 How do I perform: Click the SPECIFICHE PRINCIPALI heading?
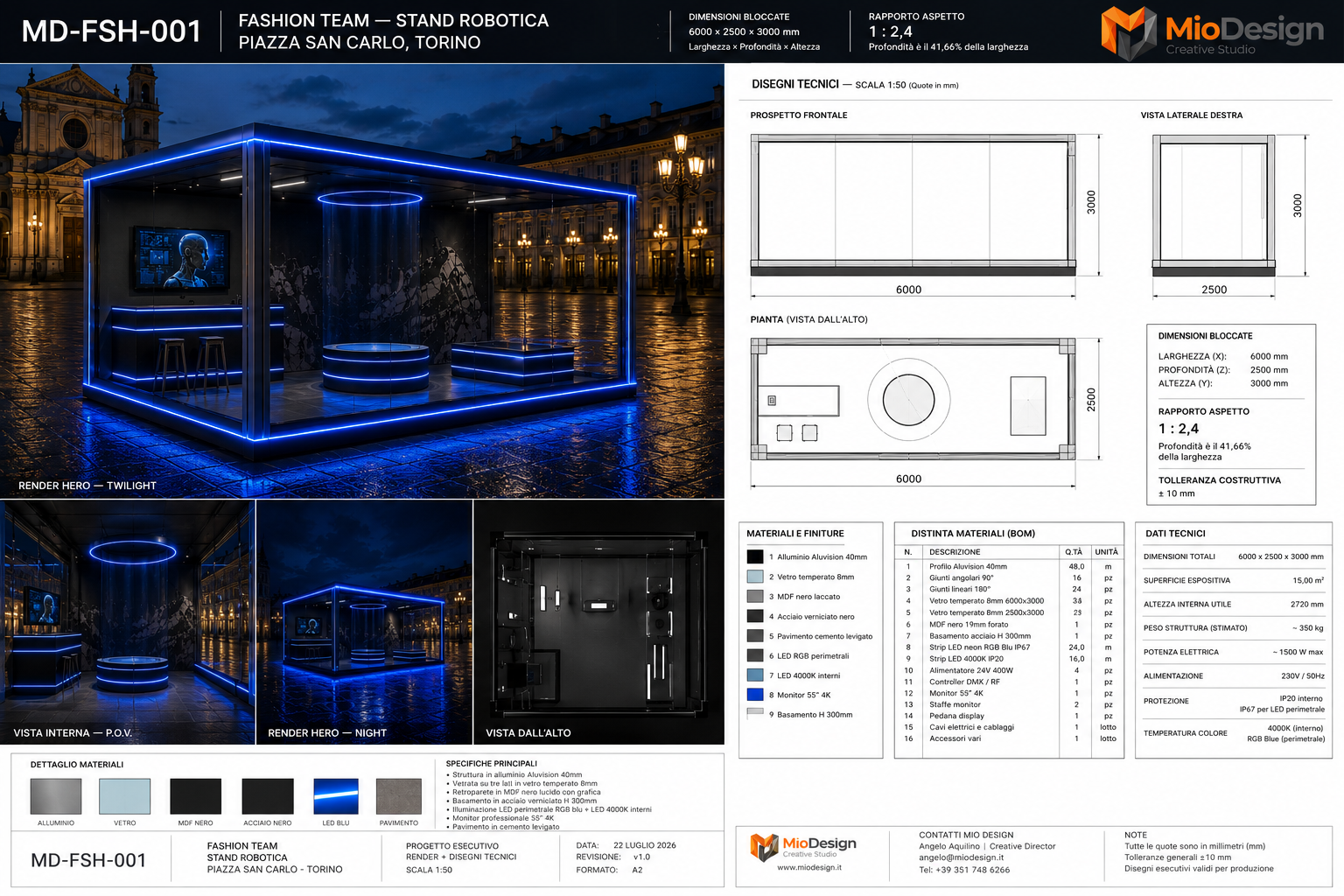[492, 763]
